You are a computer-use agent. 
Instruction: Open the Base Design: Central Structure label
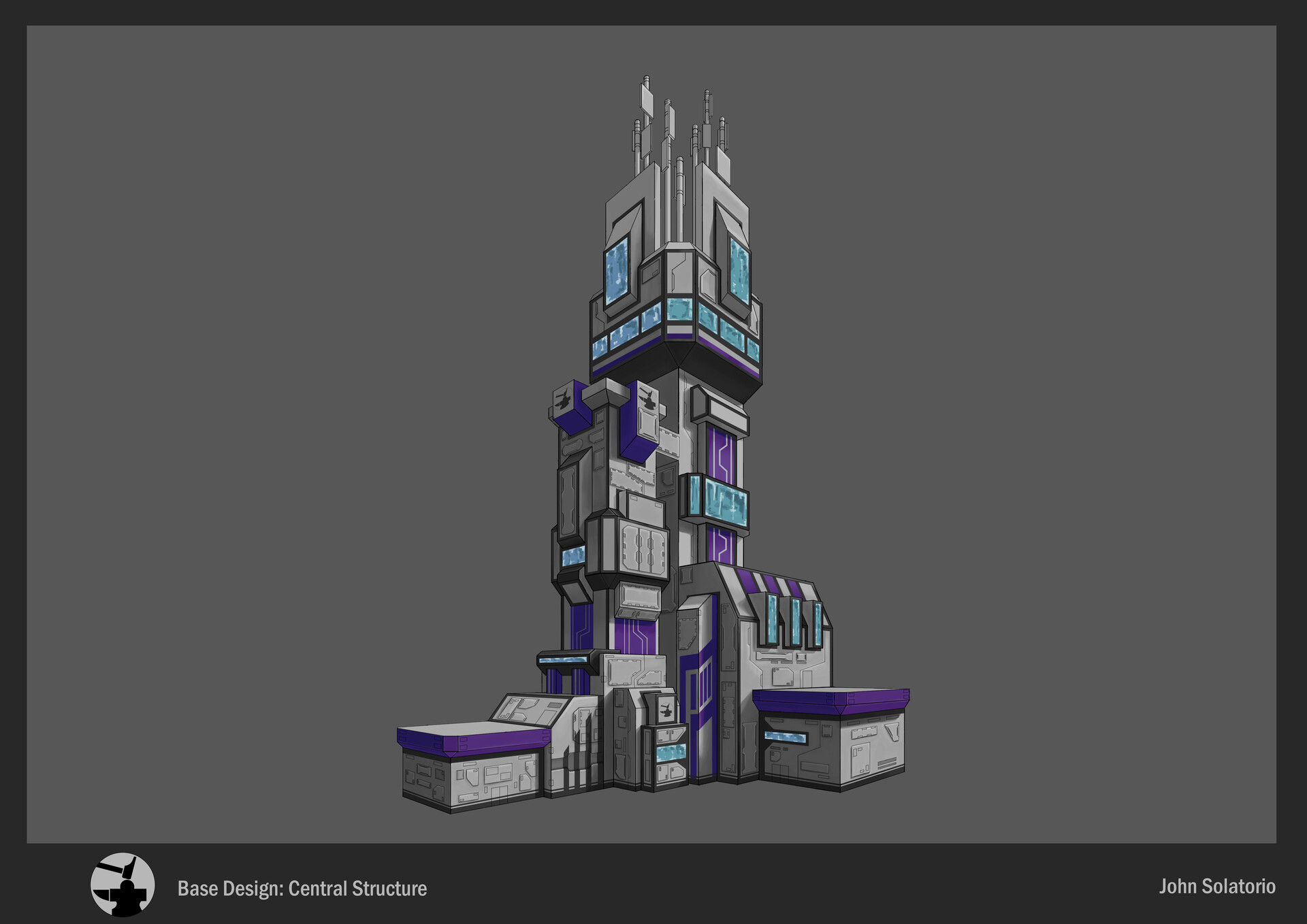302,887
